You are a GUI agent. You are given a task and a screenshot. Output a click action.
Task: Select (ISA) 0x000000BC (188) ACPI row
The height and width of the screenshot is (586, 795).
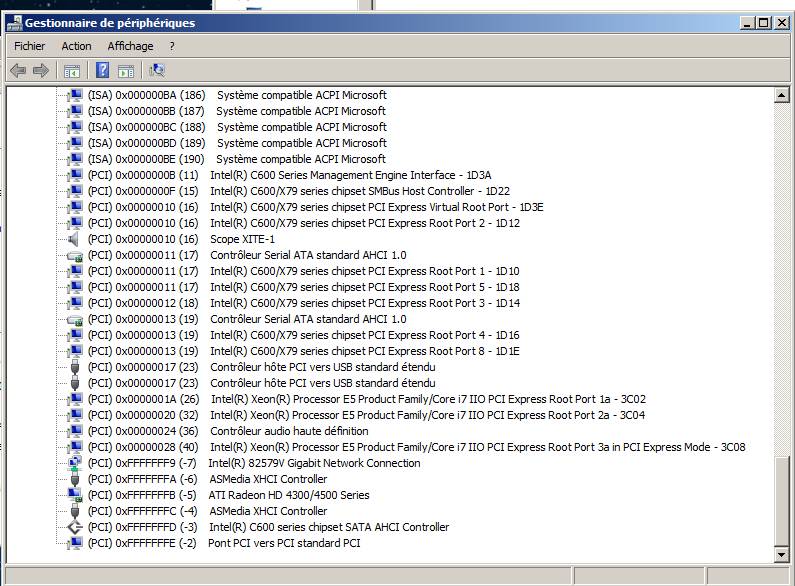click(237, 127)
